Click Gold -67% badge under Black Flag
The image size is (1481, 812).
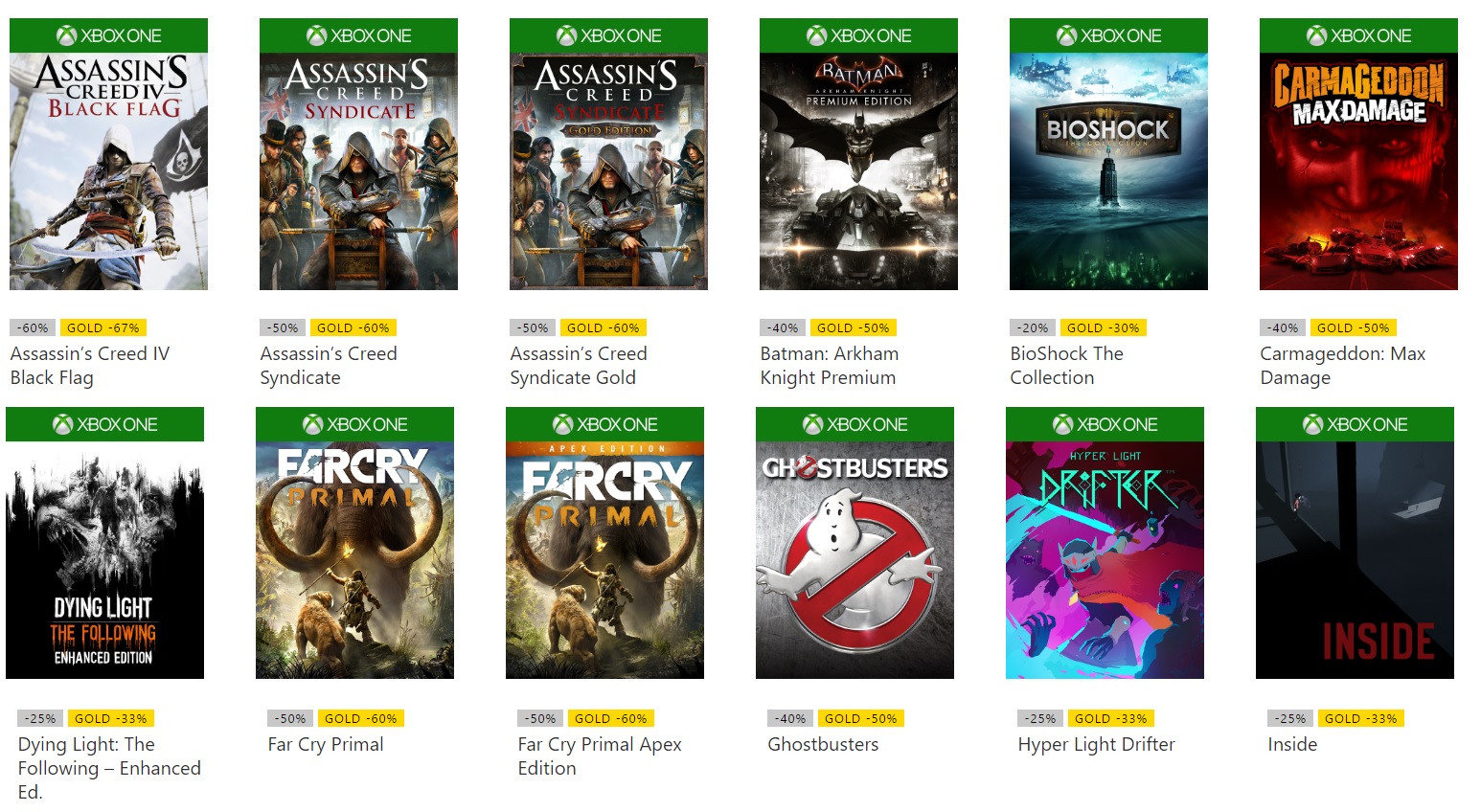pyautogui.click(x=103, y=327)
